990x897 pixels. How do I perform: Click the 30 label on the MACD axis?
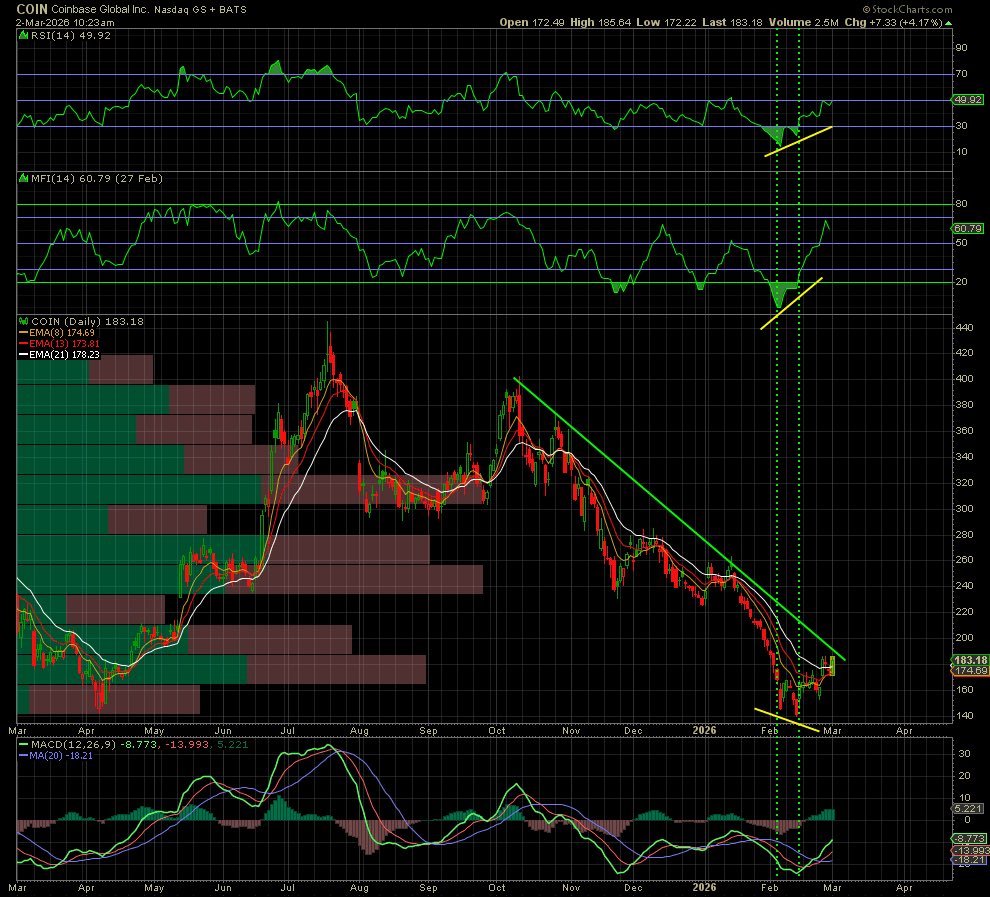point(964,754)
